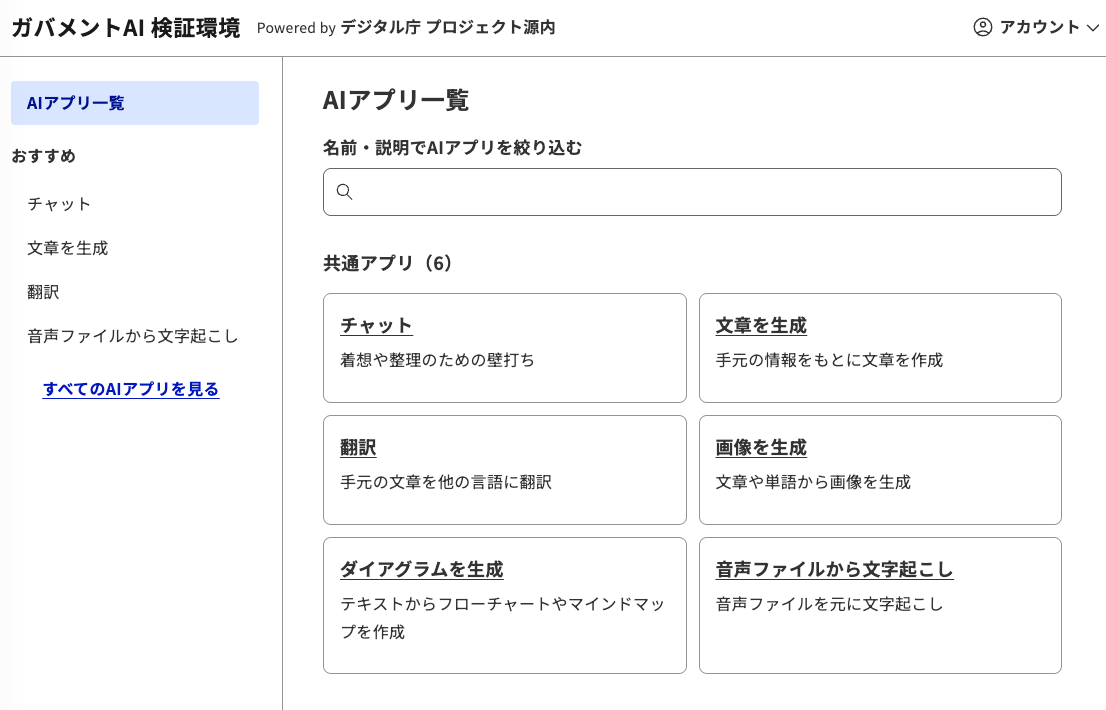
Task: Click the search magnifier icon
Action: pyautogui.click(x=345, y=191)
